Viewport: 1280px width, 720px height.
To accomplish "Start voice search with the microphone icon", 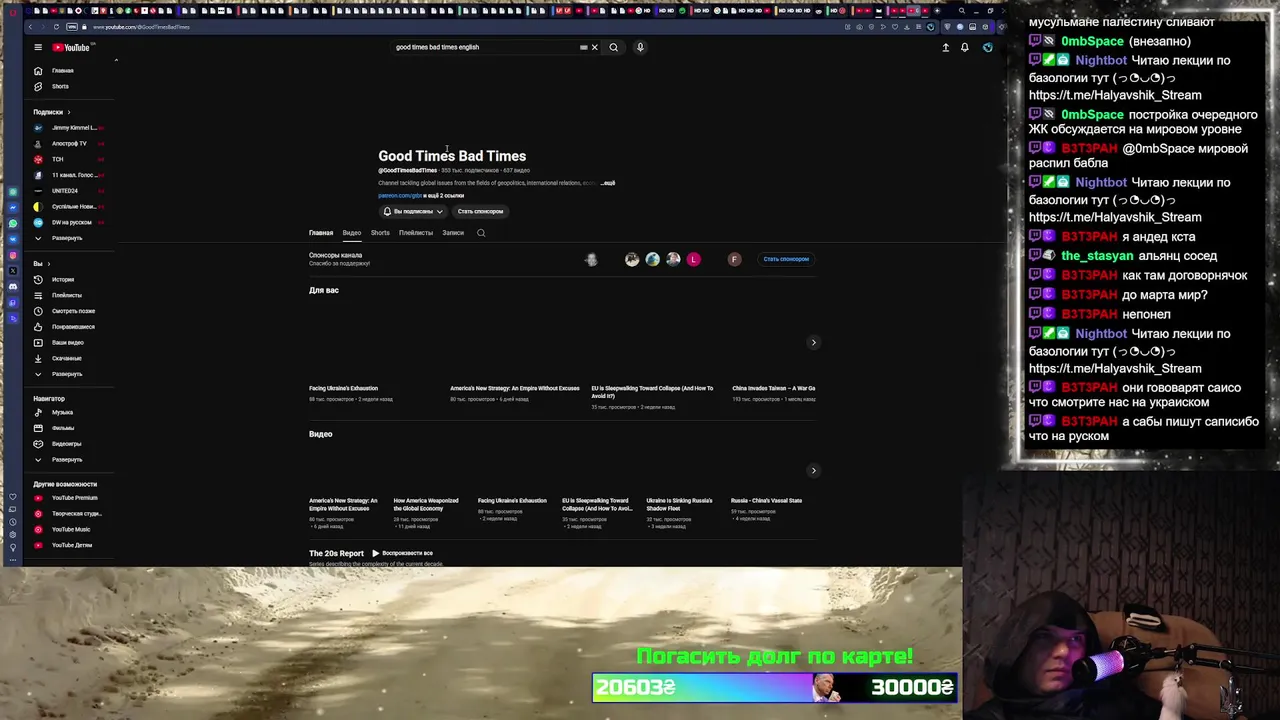I will [640, 47].
